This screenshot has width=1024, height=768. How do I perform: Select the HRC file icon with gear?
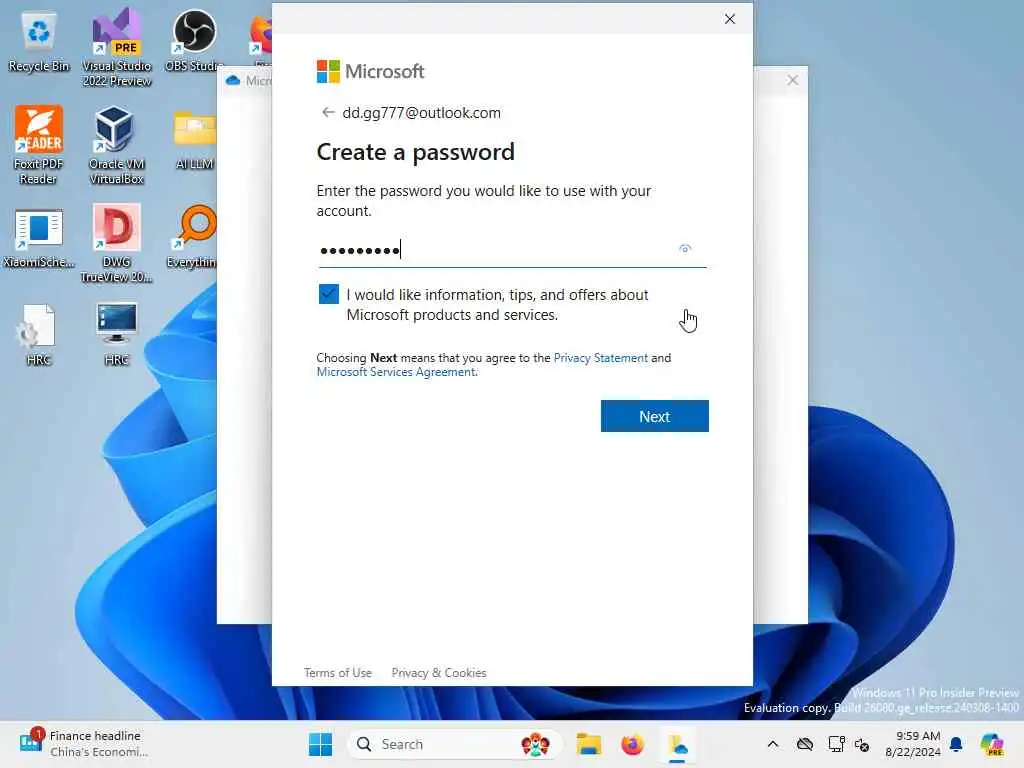38,334
